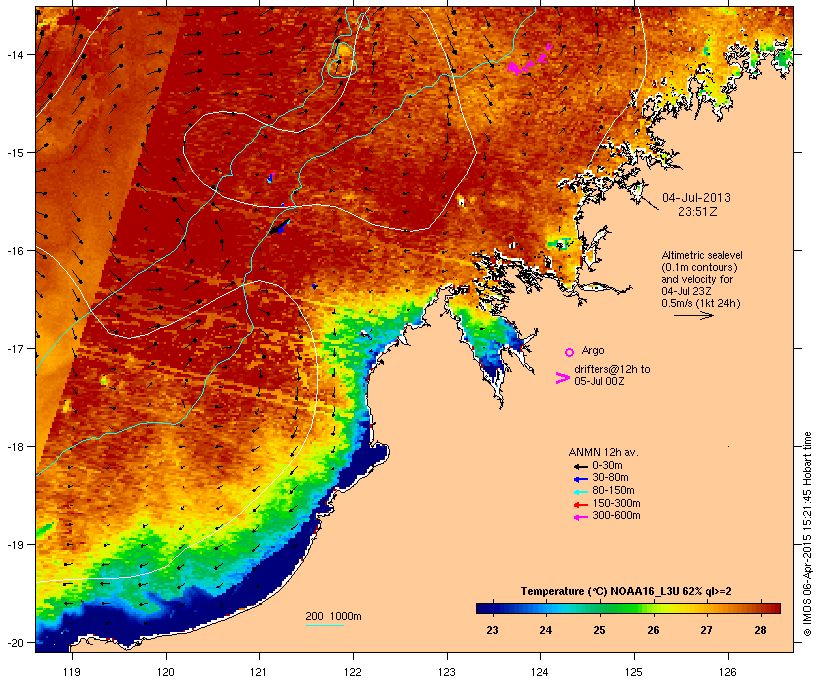Click the latitude axis label -14
The width and height of the screenshot is (820, 680).
pos(14,54)
